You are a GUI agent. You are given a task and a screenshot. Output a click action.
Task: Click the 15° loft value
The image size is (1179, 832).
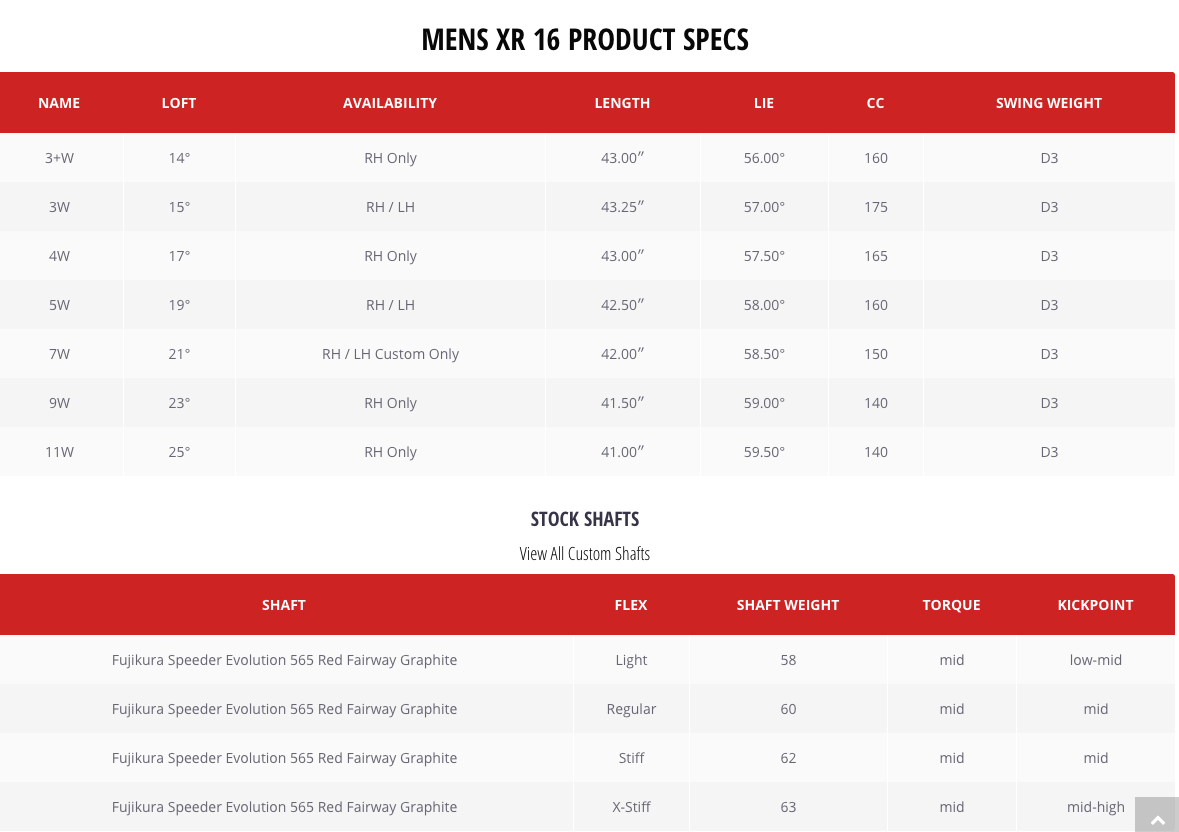[x=179, y=207]
